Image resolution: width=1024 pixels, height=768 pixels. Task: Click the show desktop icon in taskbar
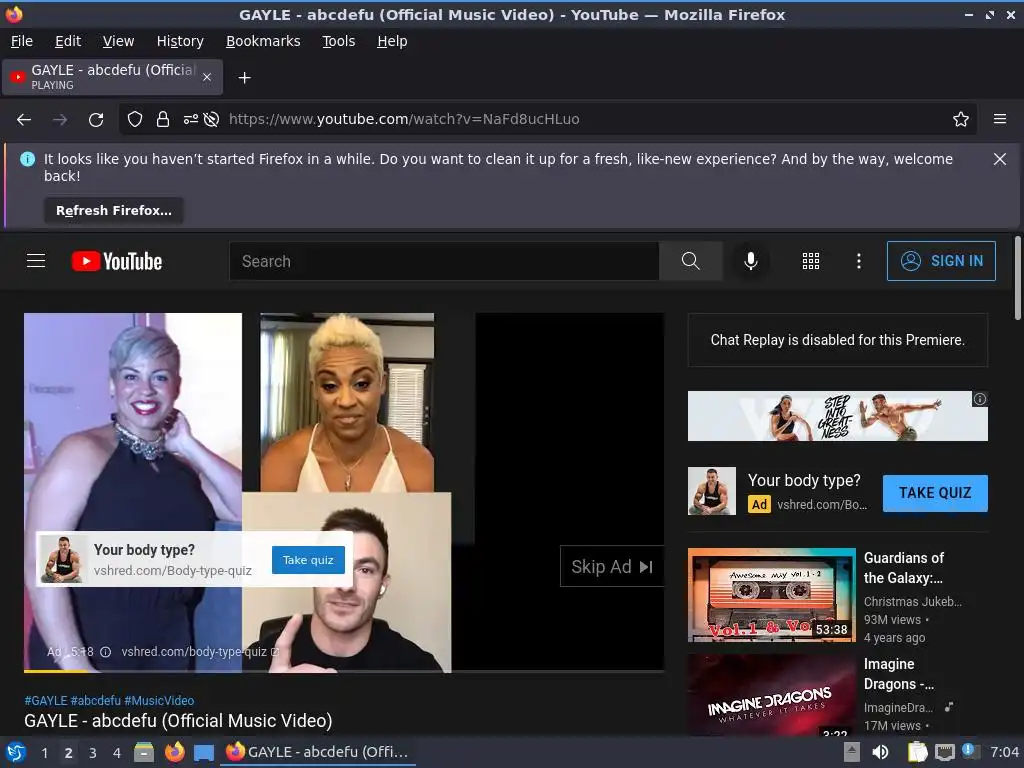point(204,752)
